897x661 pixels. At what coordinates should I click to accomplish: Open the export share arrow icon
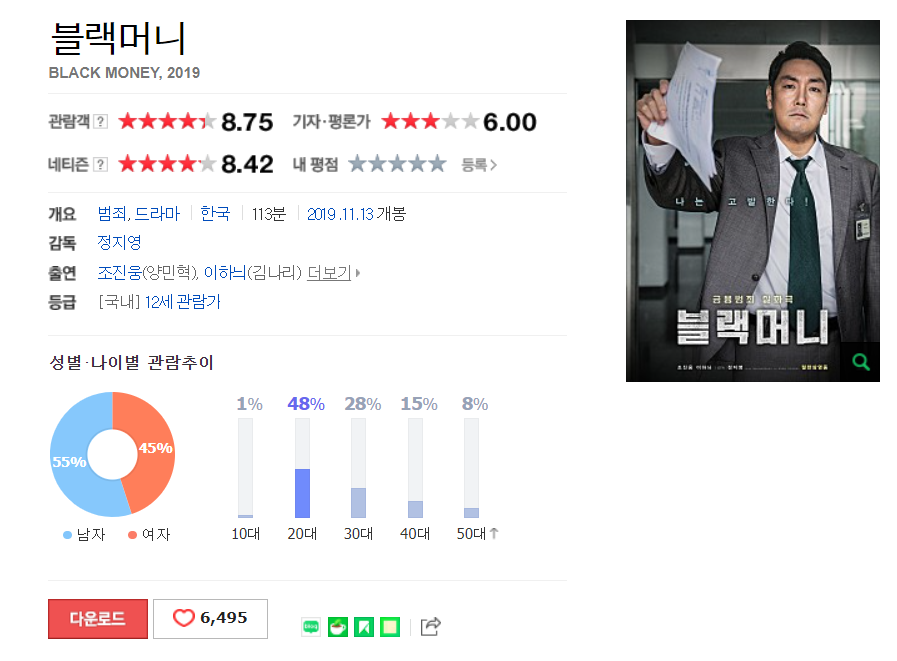click(430, 627)
